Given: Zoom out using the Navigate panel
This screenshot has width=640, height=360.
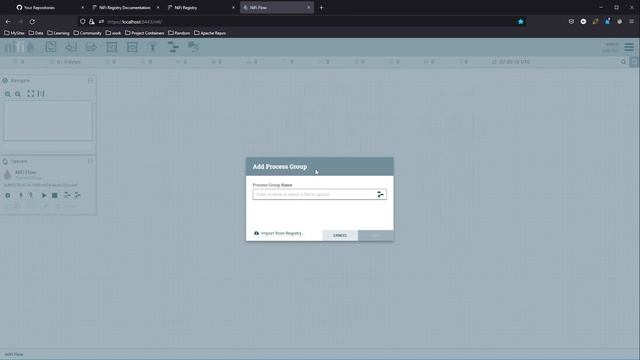Looking at the screenshot, I should coord(18,94).
